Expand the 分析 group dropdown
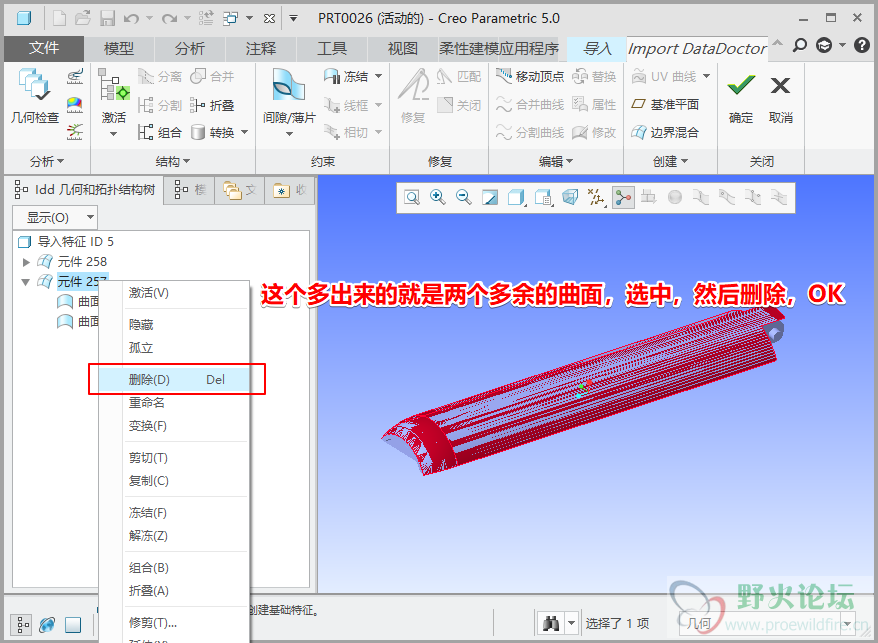The image size is (878, 643). [47, 161]
